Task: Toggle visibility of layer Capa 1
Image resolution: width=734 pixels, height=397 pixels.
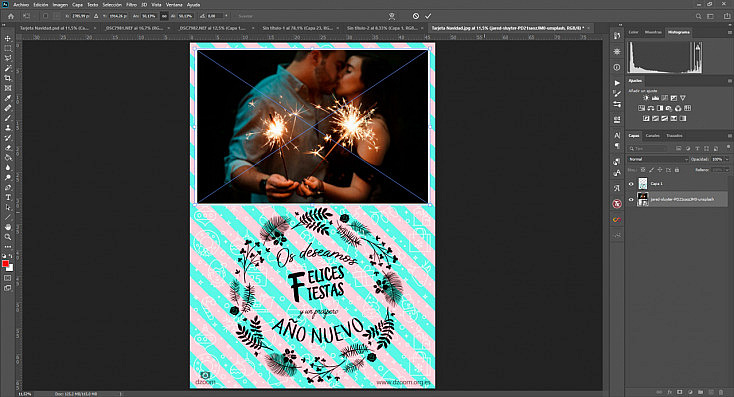Action: pos(631,184)
